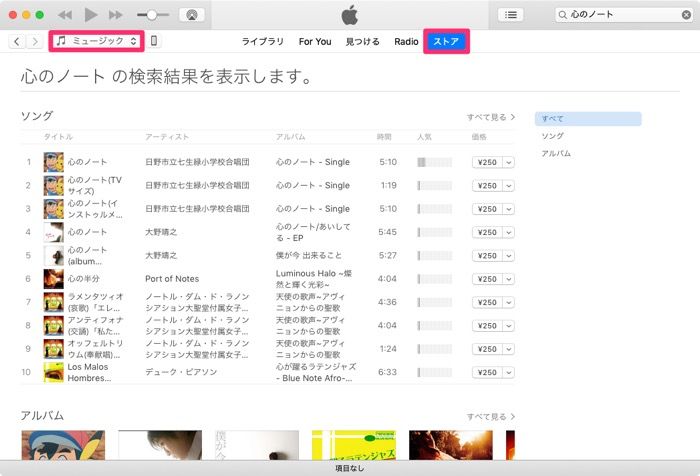Open price dropdown arrow for 心の半分
This screenshot has height=476, width=700.
point(508,279)
